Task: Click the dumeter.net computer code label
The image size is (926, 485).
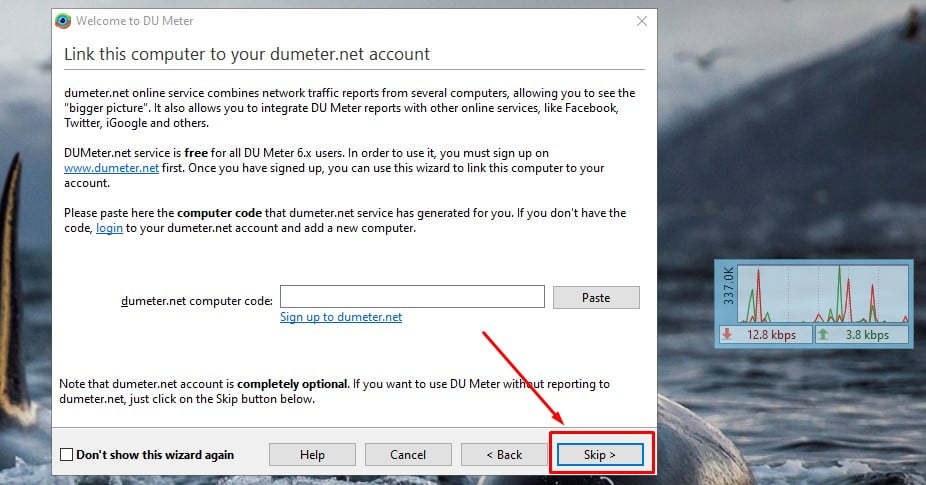Action: click(x=197, y=301)
